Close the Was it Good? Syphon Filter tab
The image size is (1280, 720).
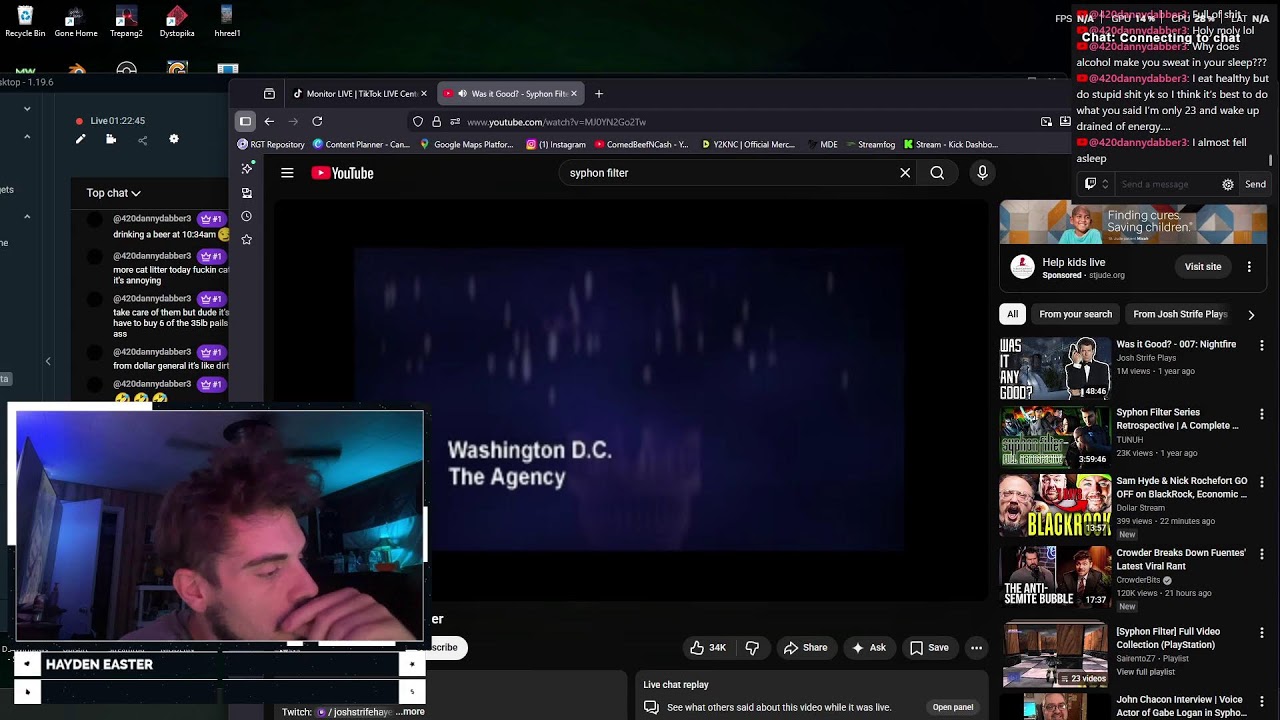tap(574, 93)
